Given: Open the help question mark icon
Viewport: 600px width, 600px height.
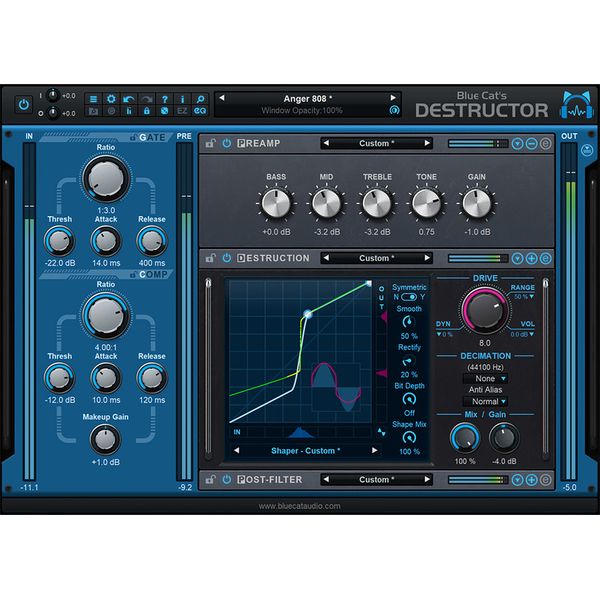Looking at the screenshot, I should pos(165,99).
